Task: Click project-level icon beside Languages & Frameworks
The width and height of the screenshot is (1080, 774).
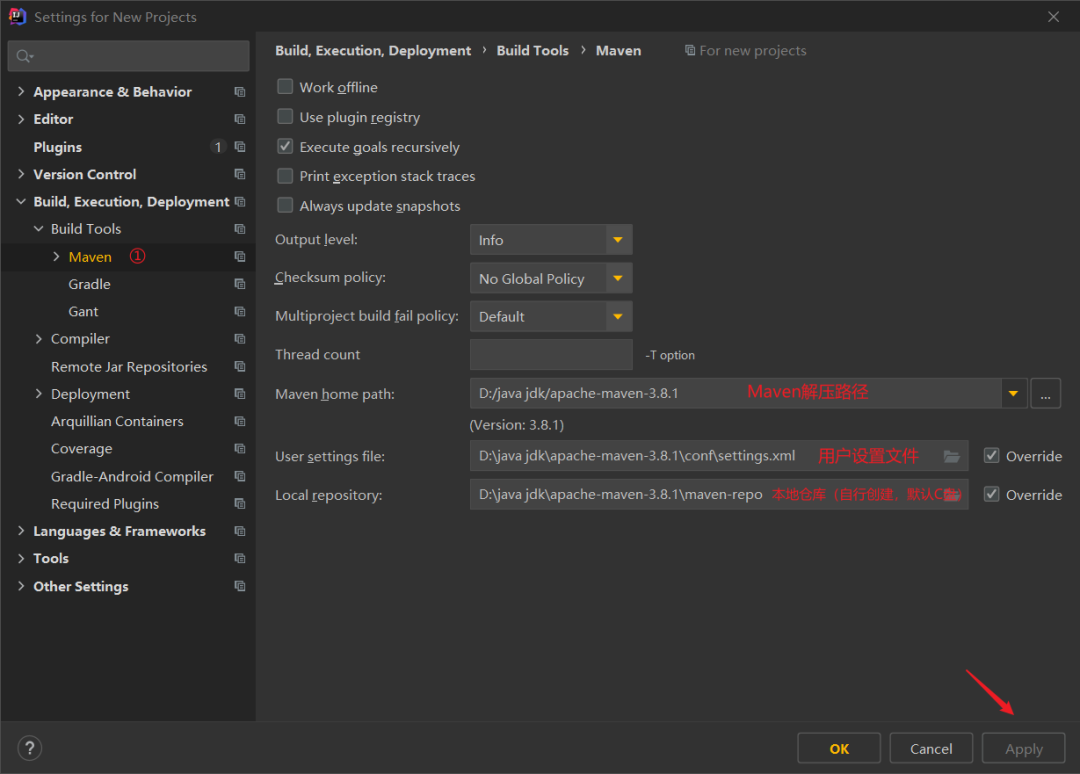Action: point(240,531)
